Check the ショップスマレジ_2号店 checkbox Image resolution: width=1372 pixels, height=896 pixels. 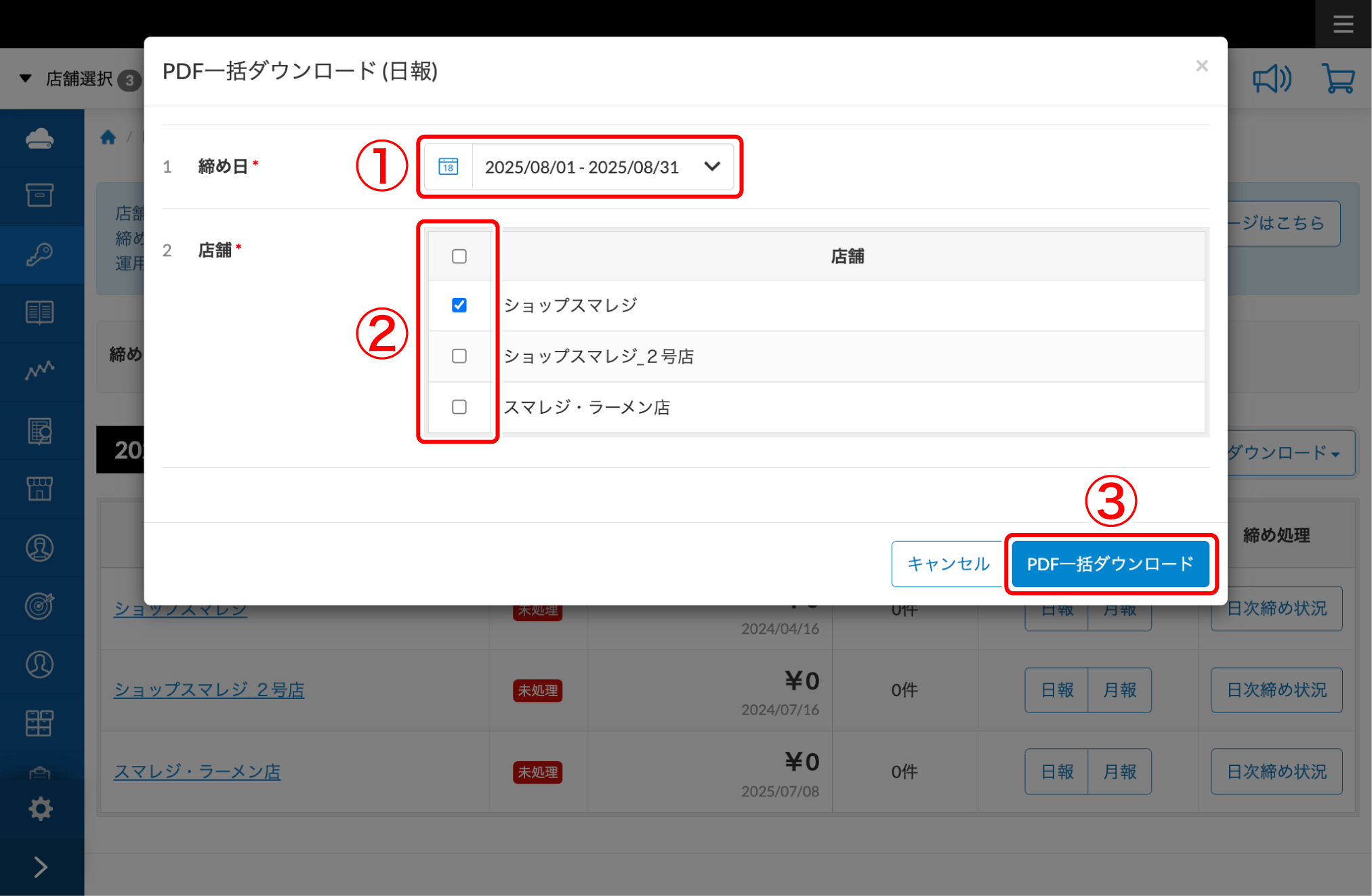tap(459, 356)
